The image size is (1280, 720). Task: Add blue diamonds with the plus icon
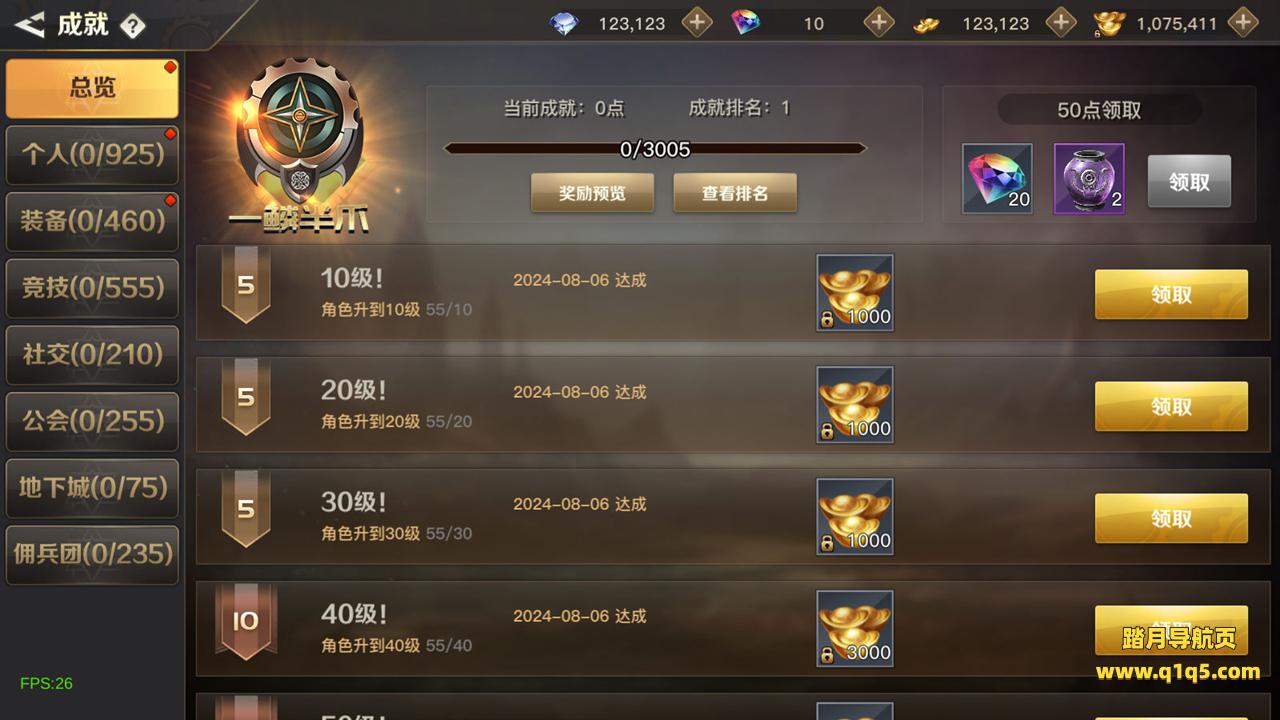click(697, 22)
